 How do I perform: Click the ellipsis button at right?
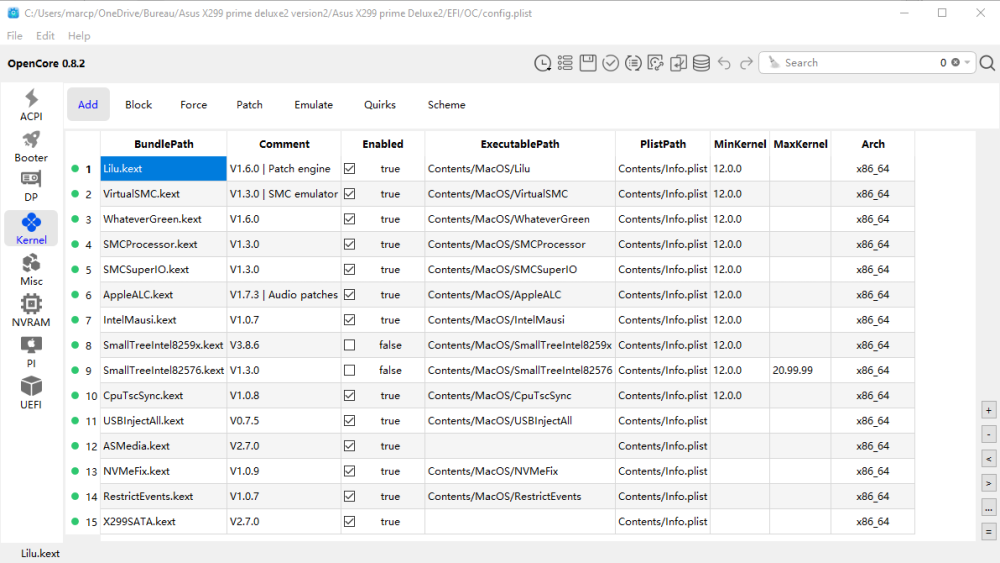tap(989, 508)
